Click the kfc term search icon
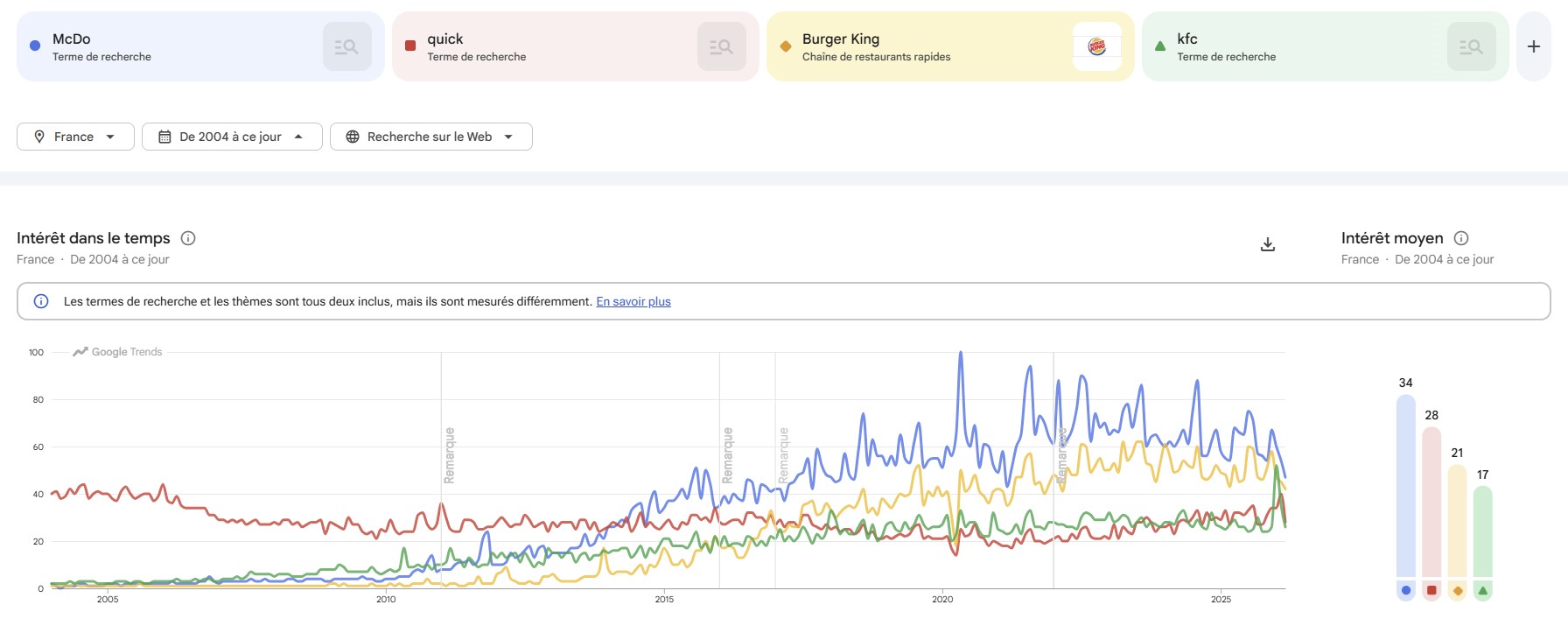This screenshot has width=1568, height=626. tap(1471, 46)
